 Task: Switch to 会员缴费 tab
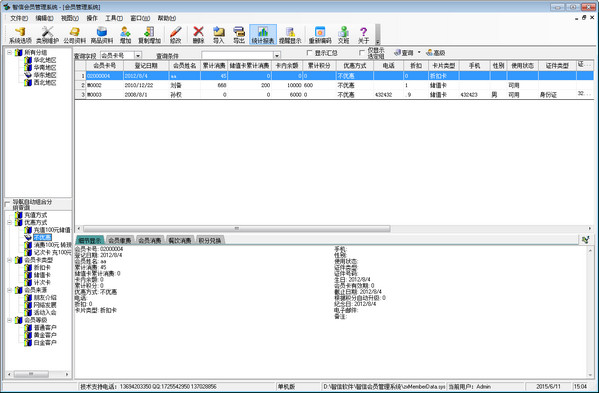pos(120,240)
